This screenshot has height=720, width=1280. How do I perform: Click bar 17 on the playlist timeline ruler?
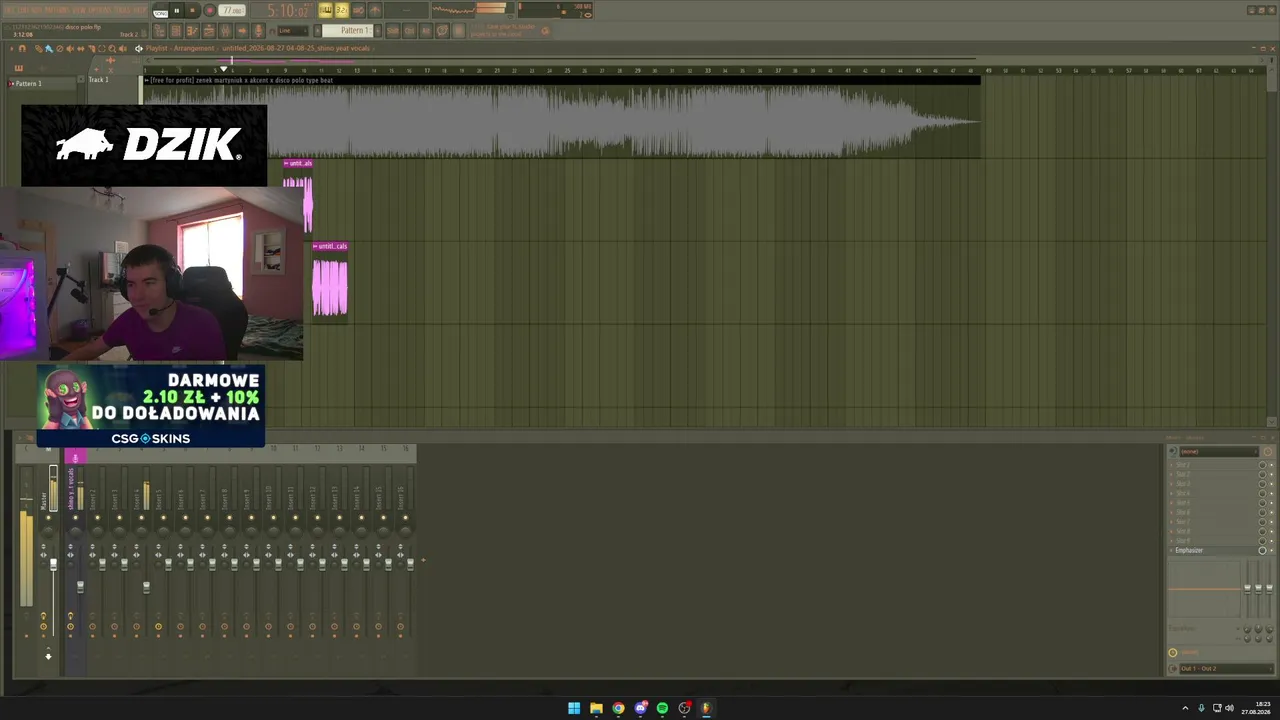[427, 71]
